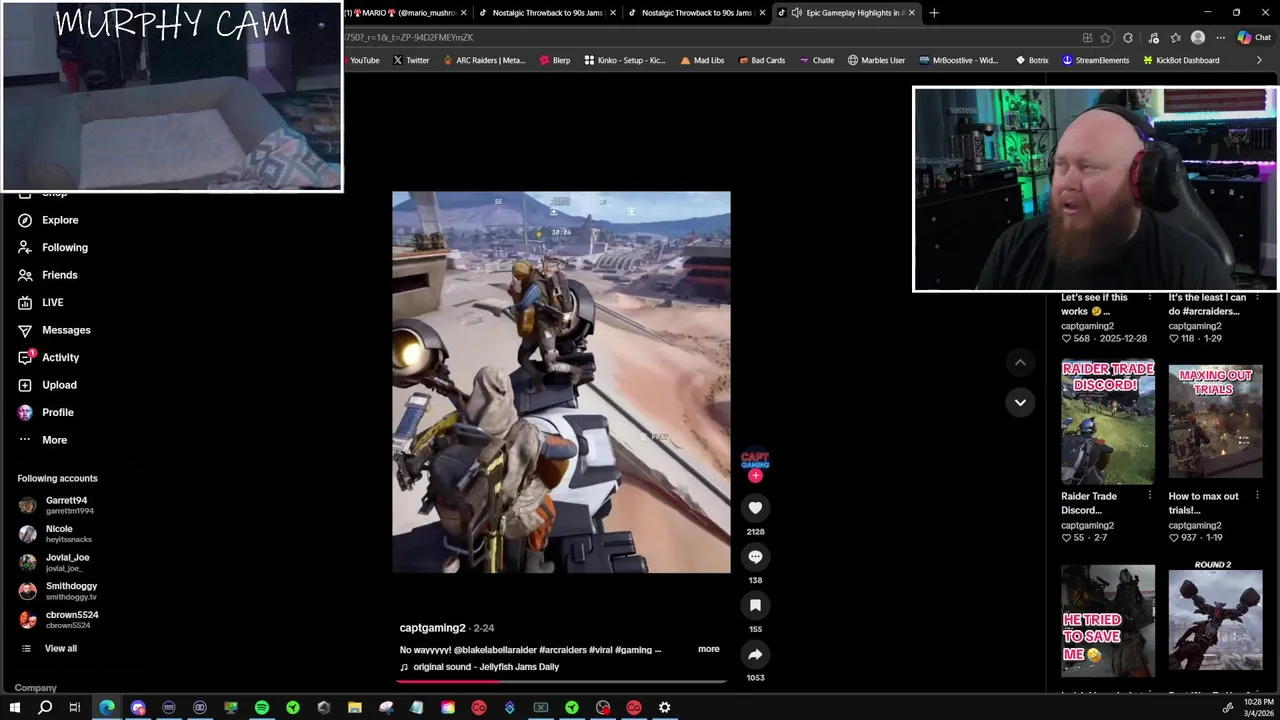Image resolution: width=1280 pixels, height=720 pixels.
Task: Save video with the bookmark icon
Action: [755, 605]
